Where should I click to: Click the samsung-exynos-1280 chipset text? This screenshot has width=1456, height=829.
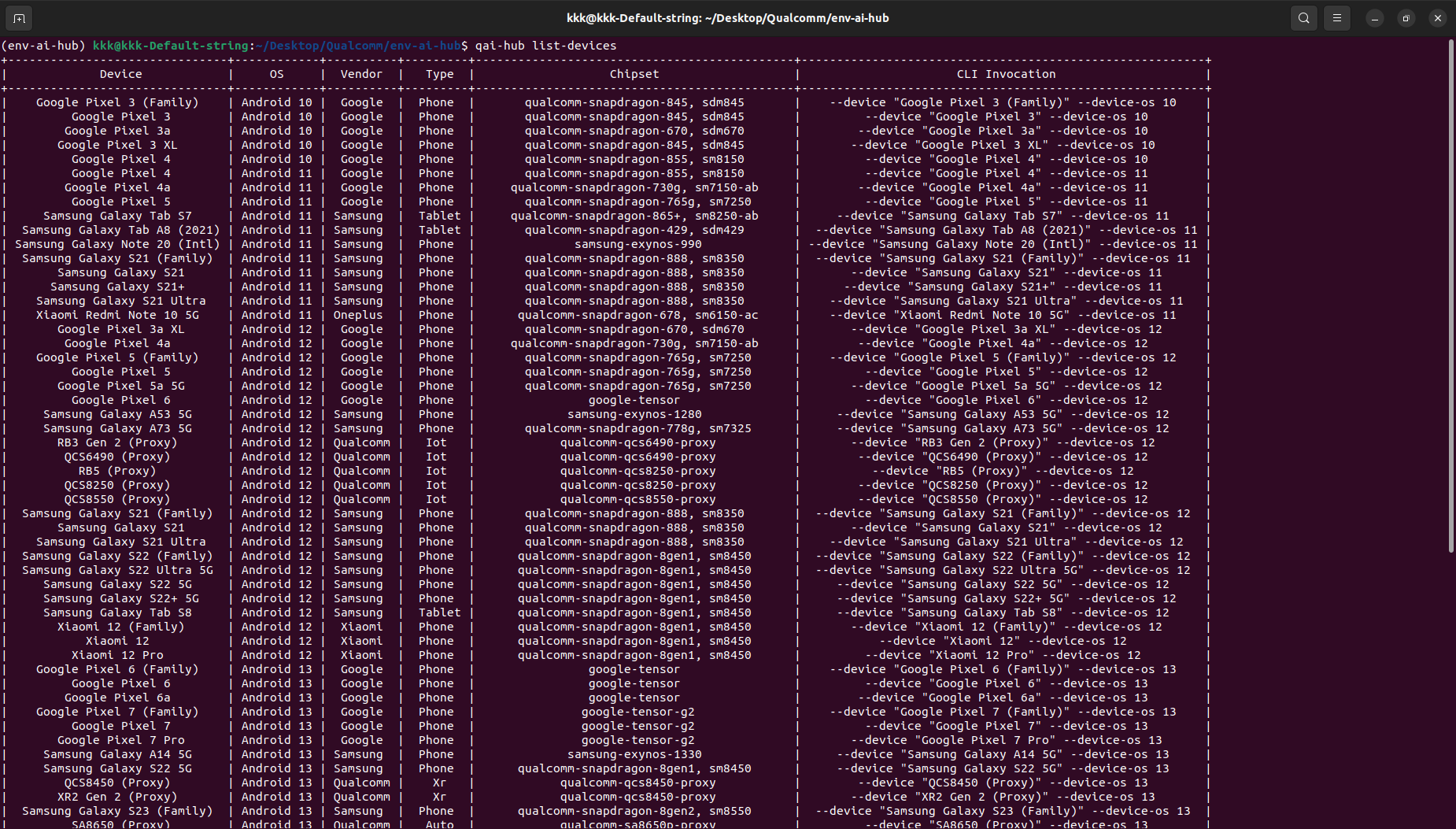tap(634, 414)
